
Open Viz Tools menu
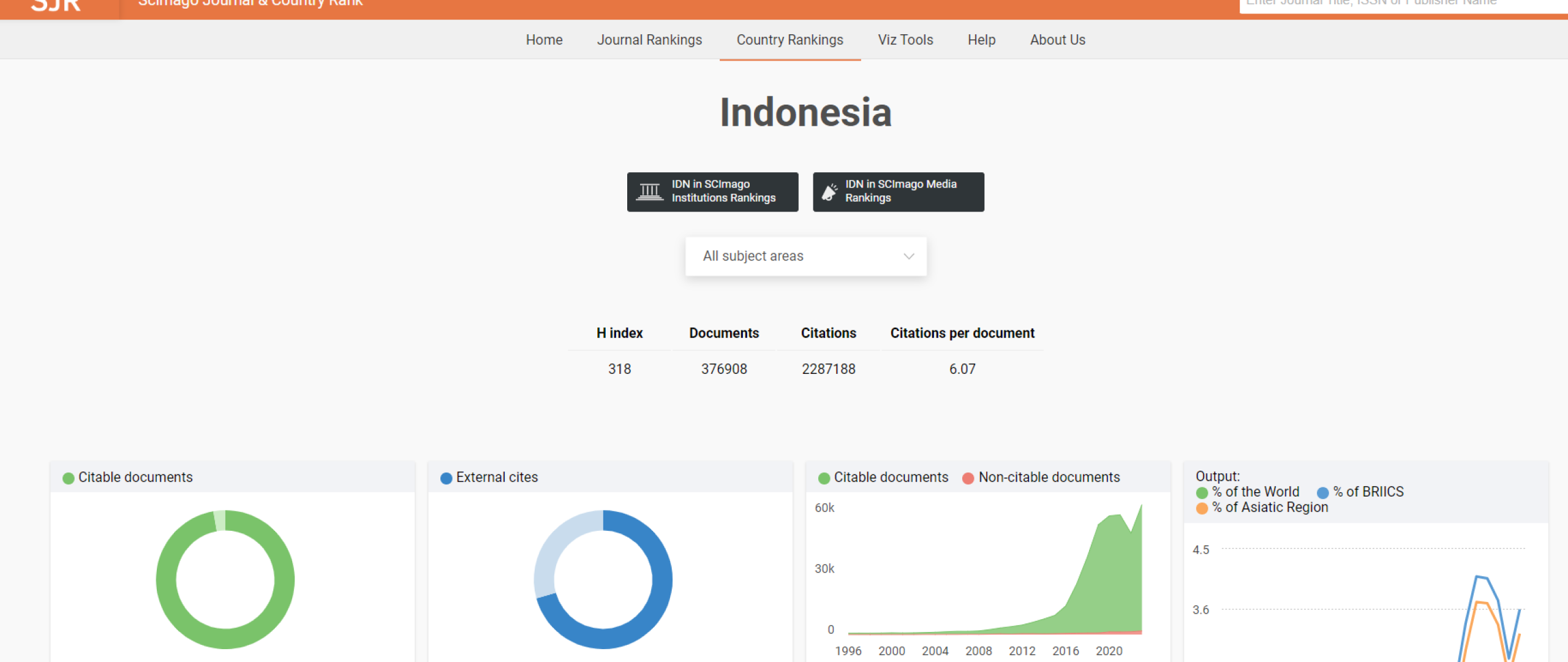[905, 40]
